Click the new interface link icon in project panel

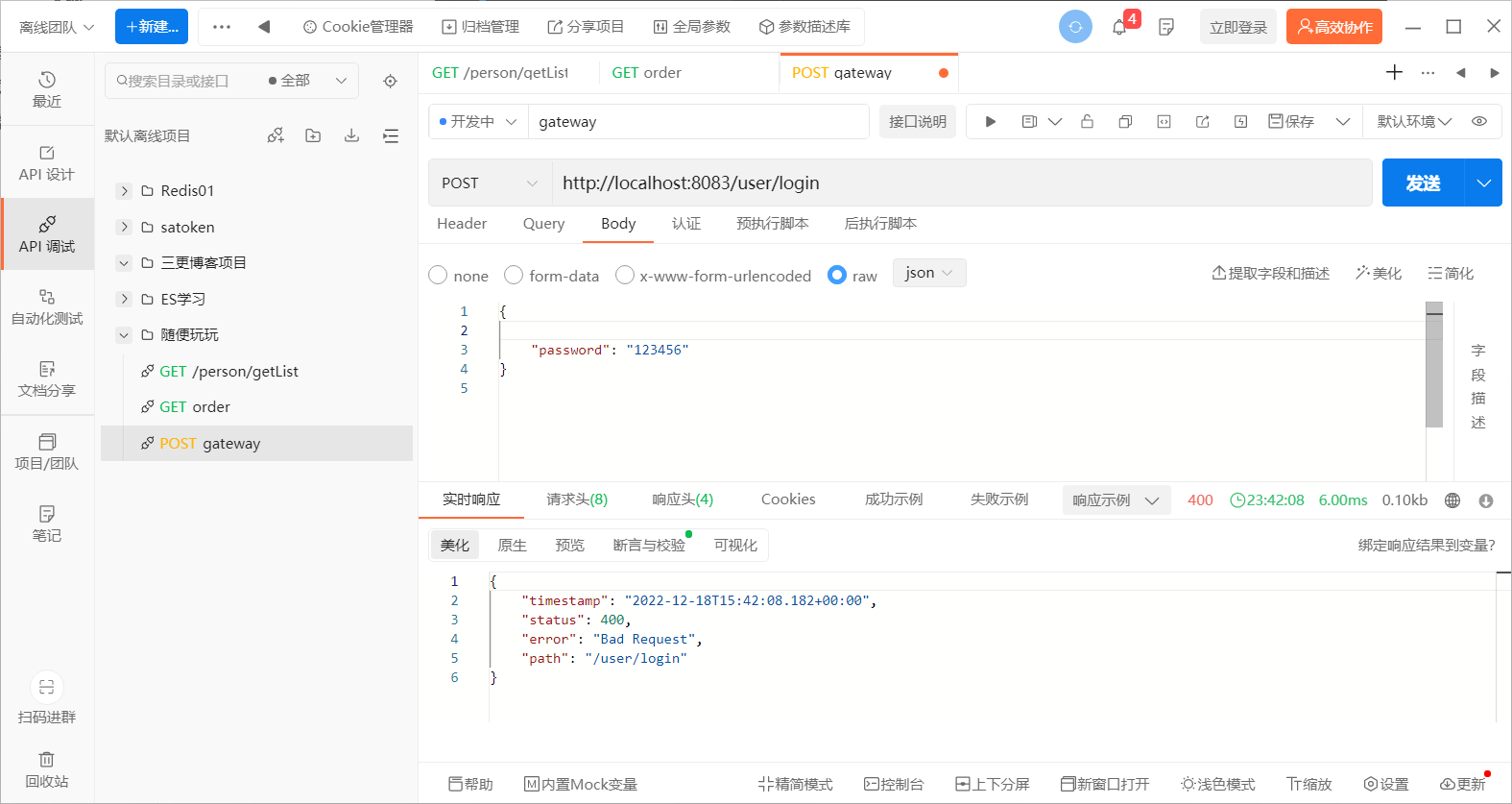pos(276,135)
